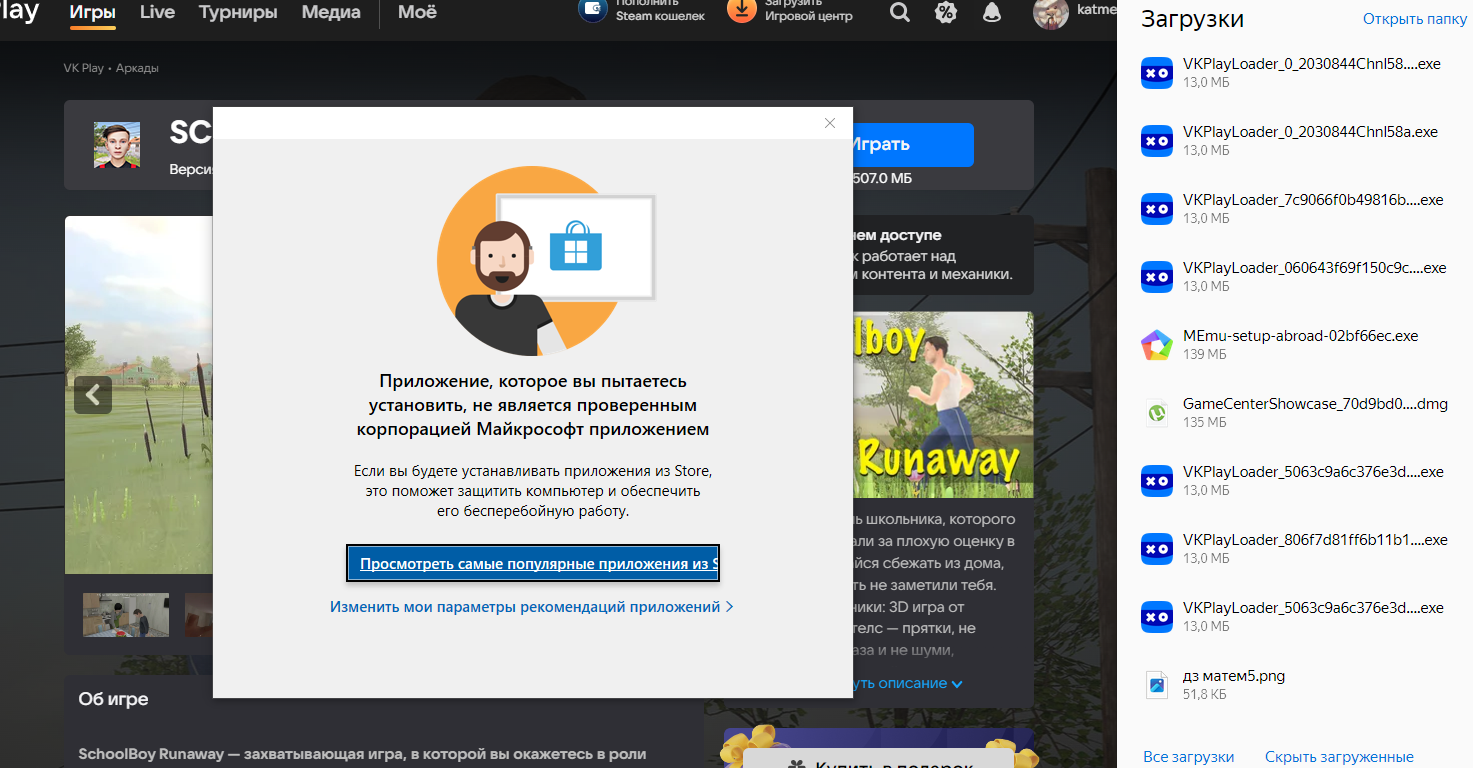Open the notifications bell icon
This screenshot has width=1473, height=768.
991,13
